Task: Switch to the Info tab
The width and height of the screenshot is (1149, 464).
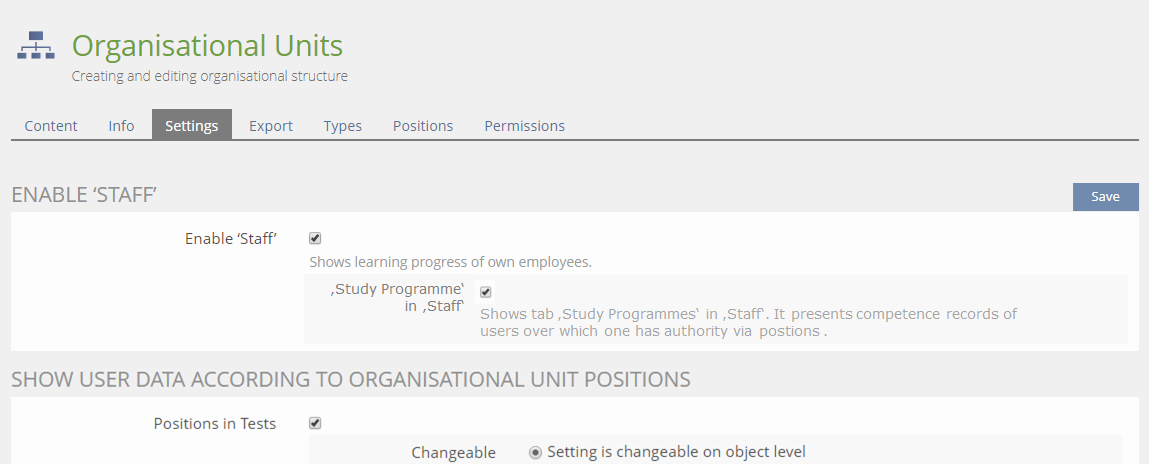Action: [121, 126]
